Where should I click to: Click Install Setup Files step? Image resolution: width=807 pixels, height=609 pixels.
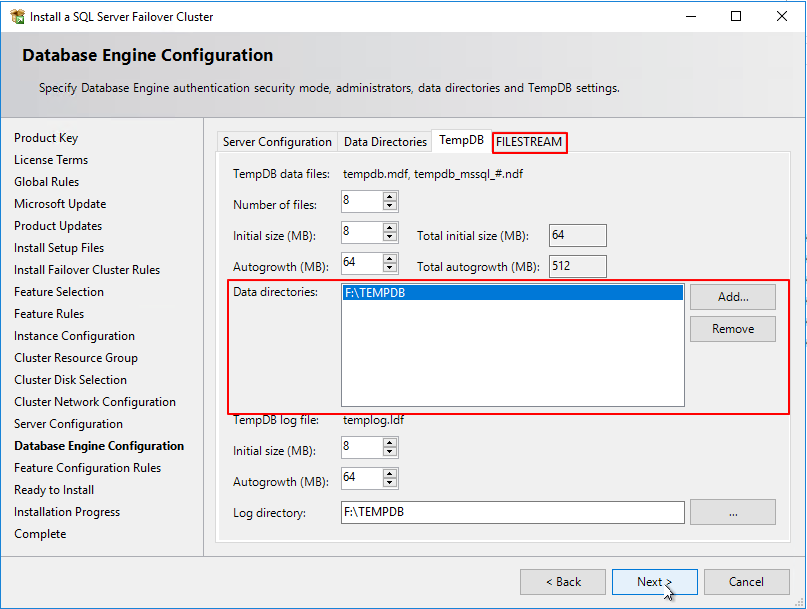point(59,248)
